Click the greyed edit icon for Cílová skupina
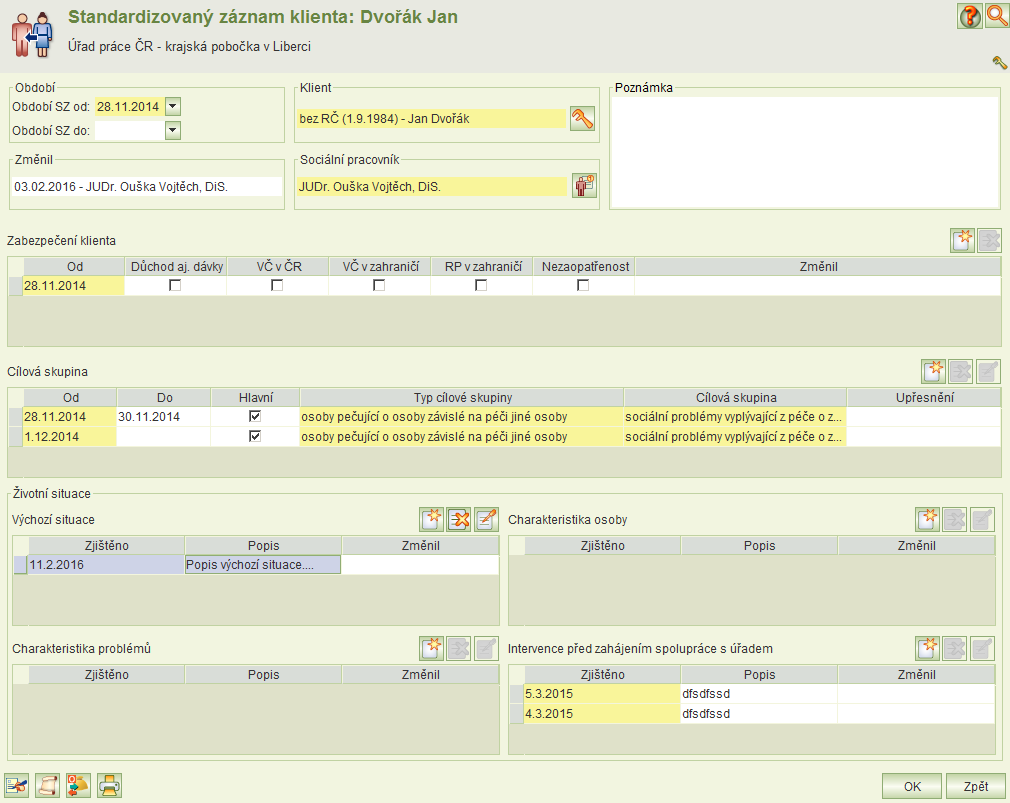The image size is (1010, 803). click(x=988, y=371)
